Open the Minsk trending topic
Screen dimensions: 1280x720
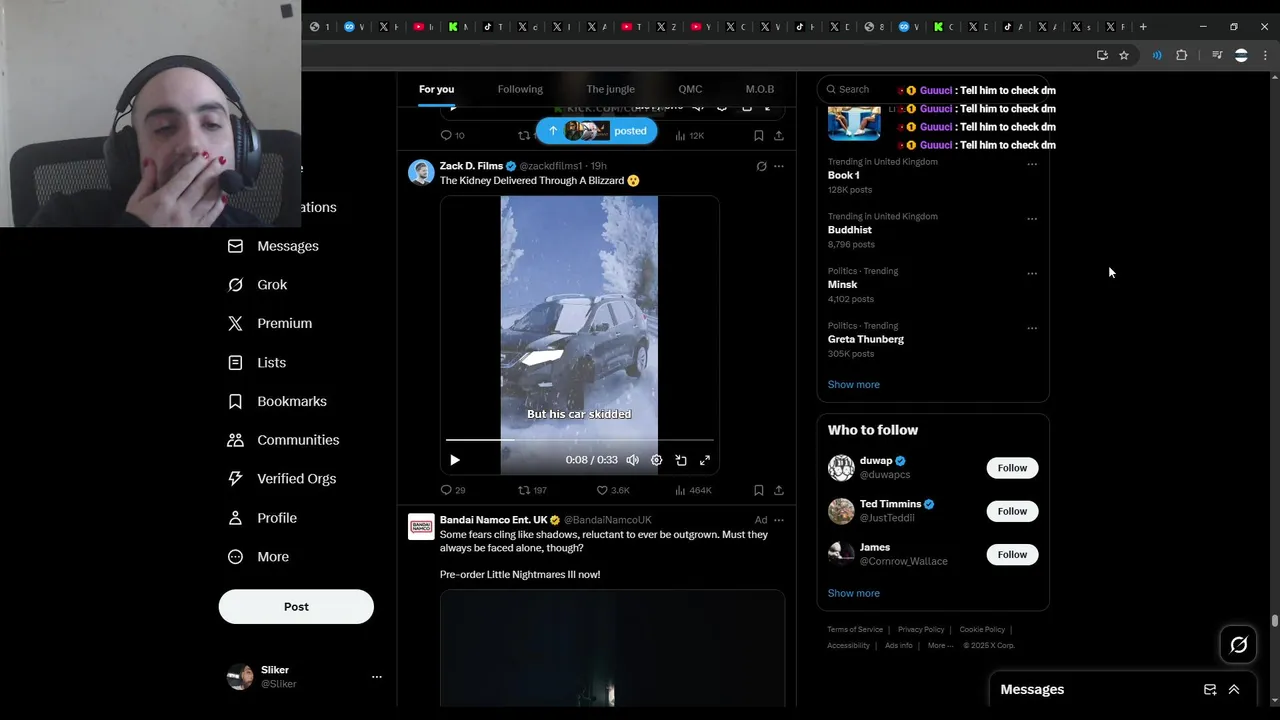[x=842, y=284]
